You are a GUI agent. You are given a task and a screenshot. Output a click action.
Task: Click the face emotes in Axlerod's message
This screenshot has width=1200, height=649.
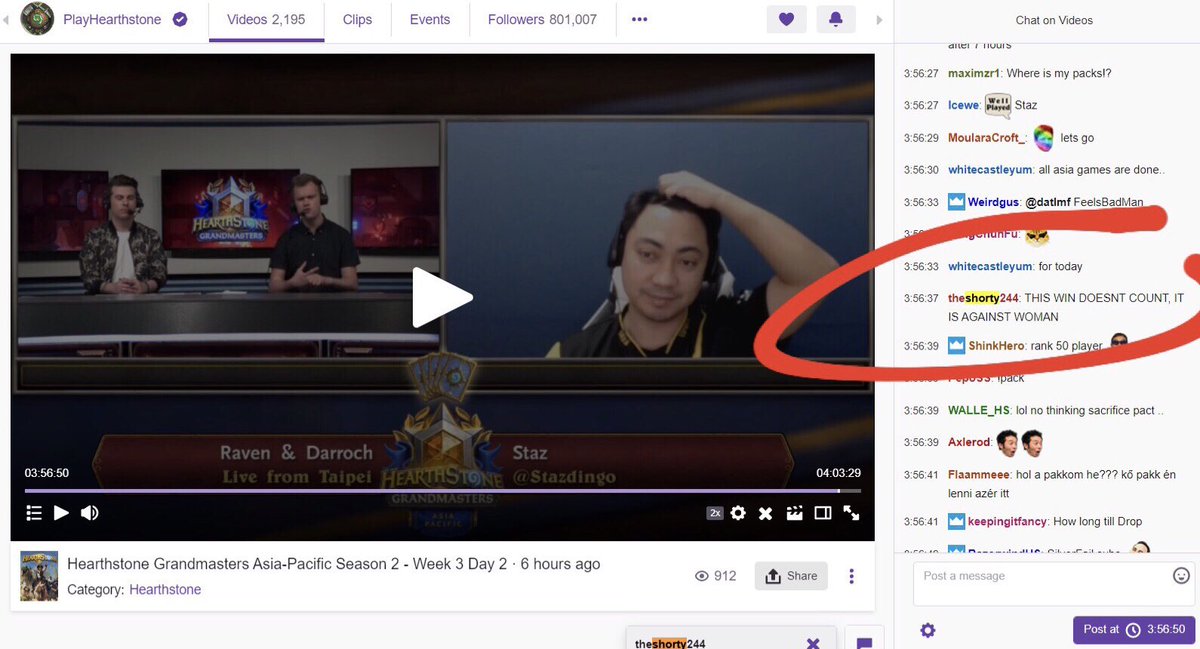1020,441
